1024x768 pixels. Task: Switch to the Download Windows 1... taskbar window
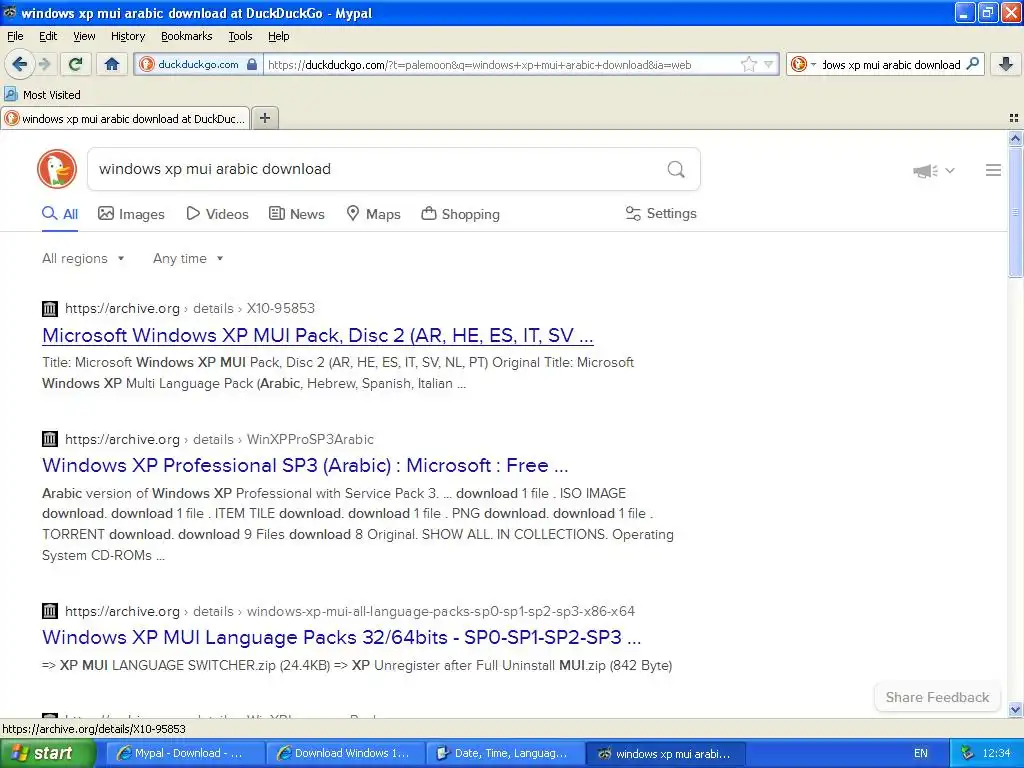[x=345, y=754]
